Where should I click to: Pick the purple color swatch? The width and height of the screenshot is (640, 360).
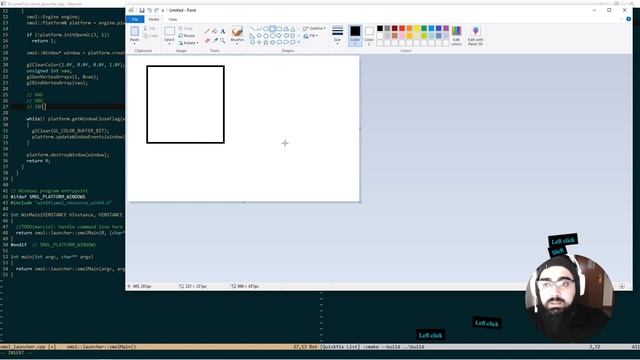click(x=446, y=28)
